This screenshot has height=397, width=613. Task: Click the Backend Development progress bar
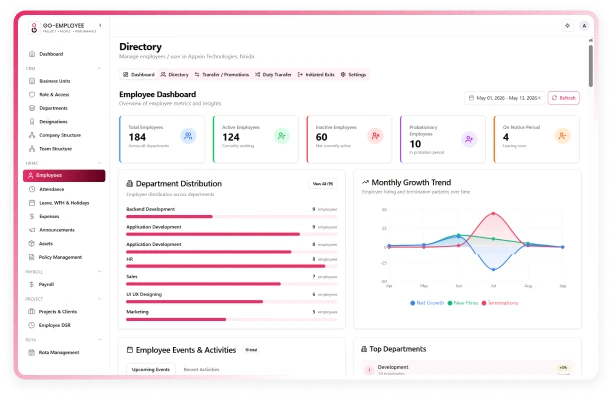click(x=231, y=216)
